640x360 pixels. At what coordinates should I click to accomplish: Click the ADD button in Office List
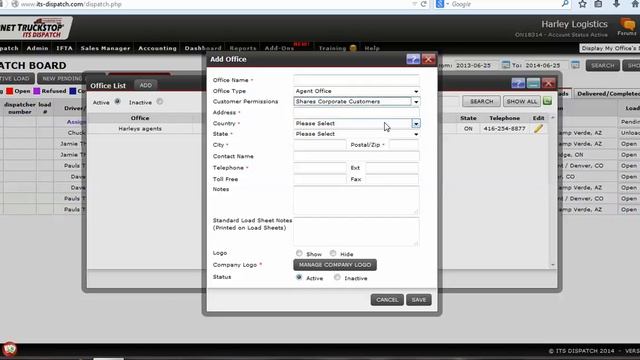[146, 85]
